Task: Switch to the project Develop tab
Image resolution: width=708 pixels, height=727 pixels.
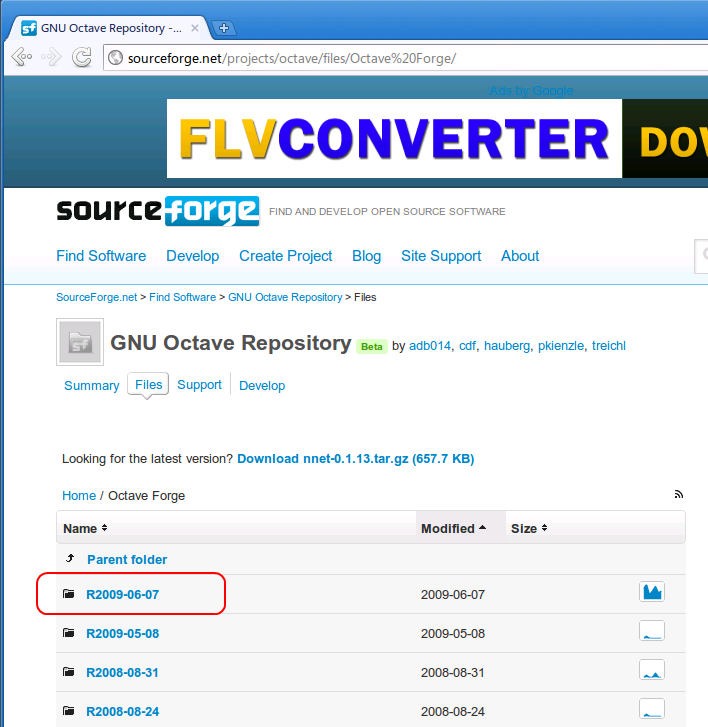Action: click(x=262, y=386)
